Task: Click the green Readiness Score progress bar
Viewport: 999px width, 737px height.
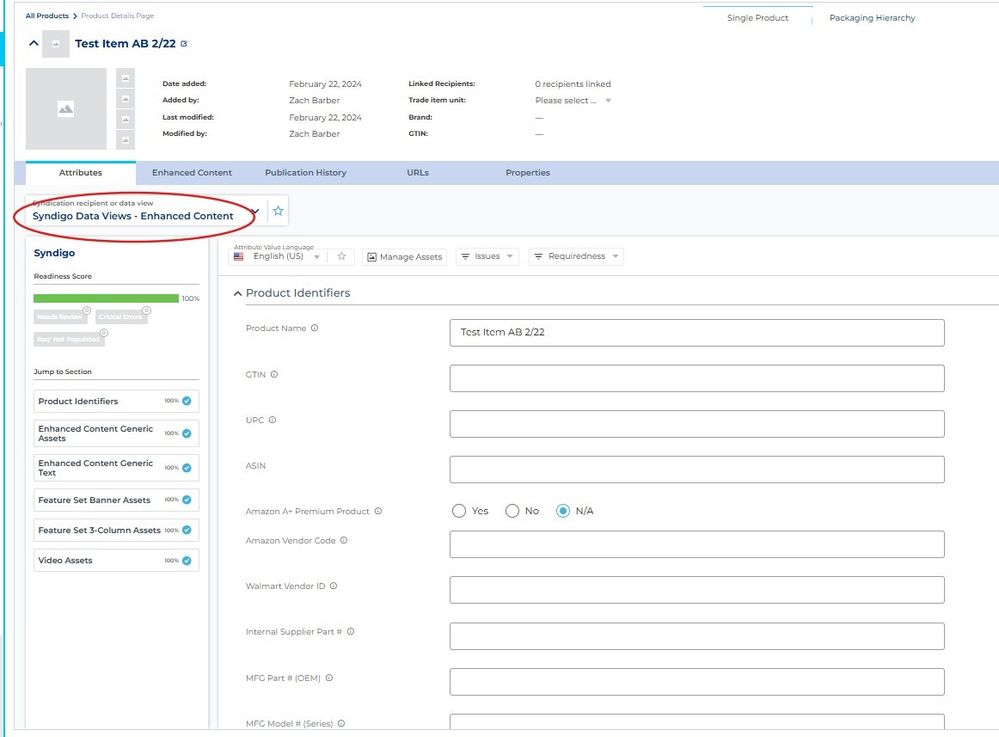Action: tap(106, 298)
